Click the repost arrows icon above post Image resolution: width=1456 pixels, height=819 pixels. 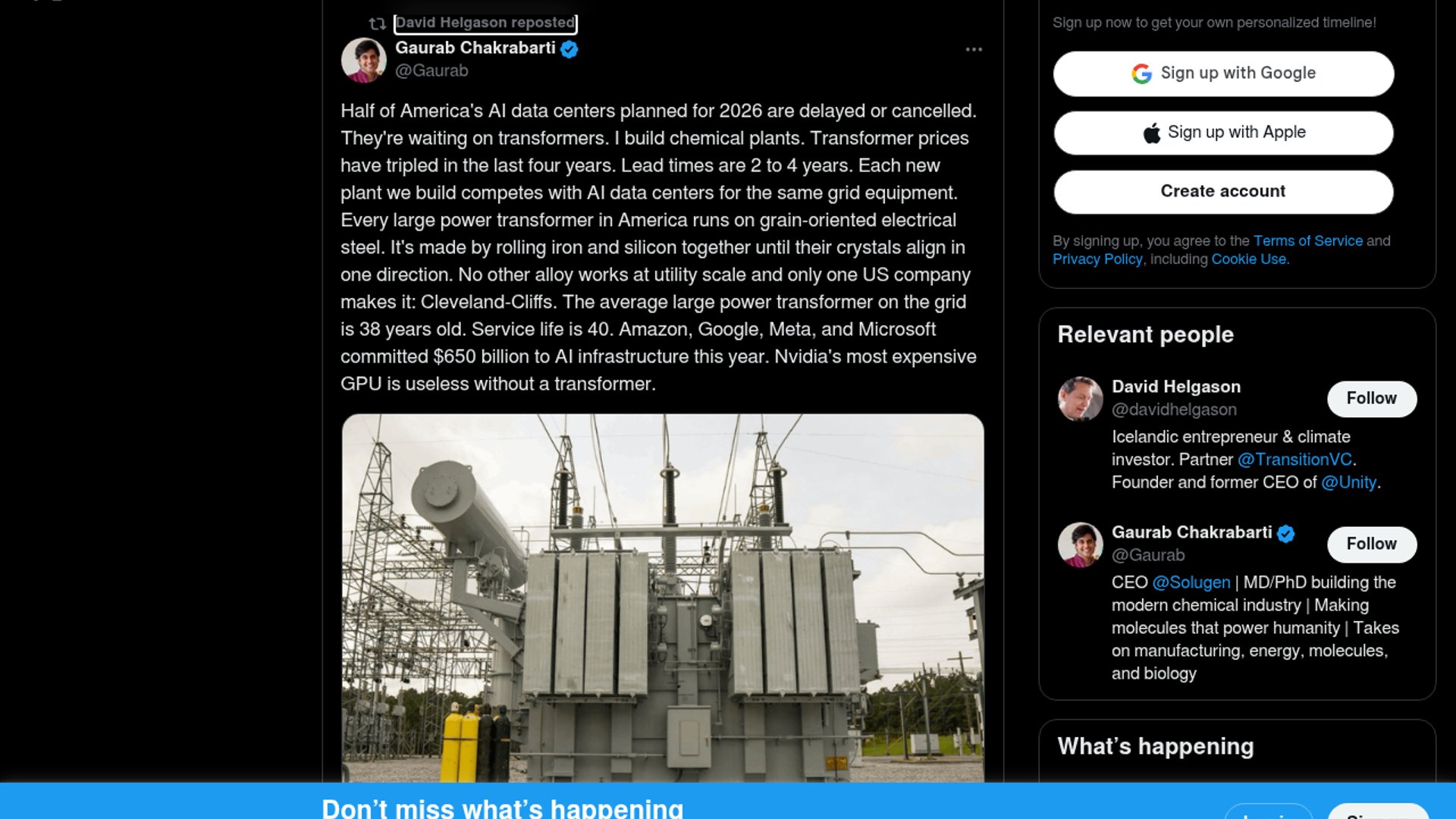pos(377,24)
